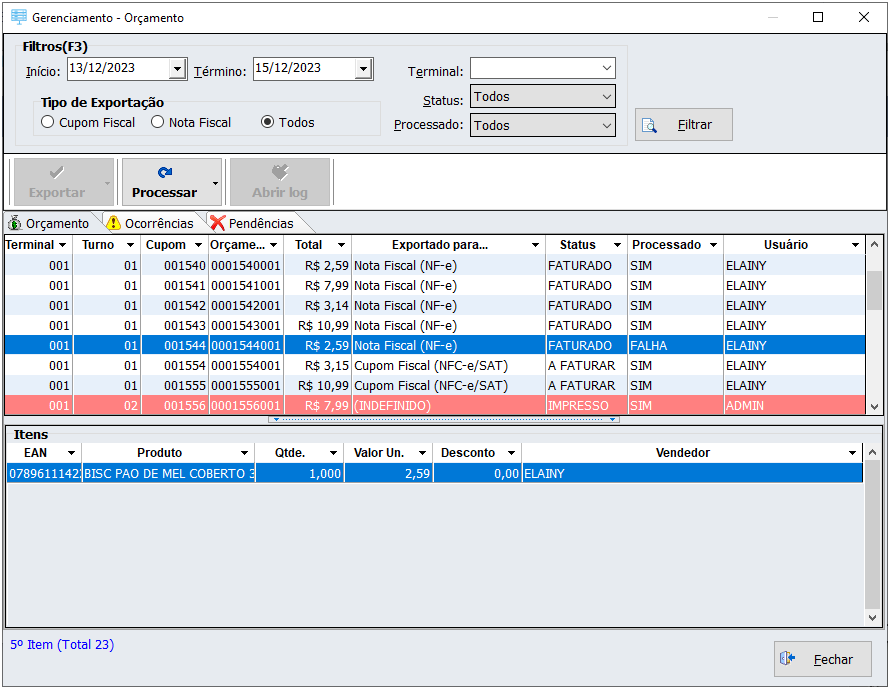Click the money bag icon on Orçamento tab

coord(15,223)
